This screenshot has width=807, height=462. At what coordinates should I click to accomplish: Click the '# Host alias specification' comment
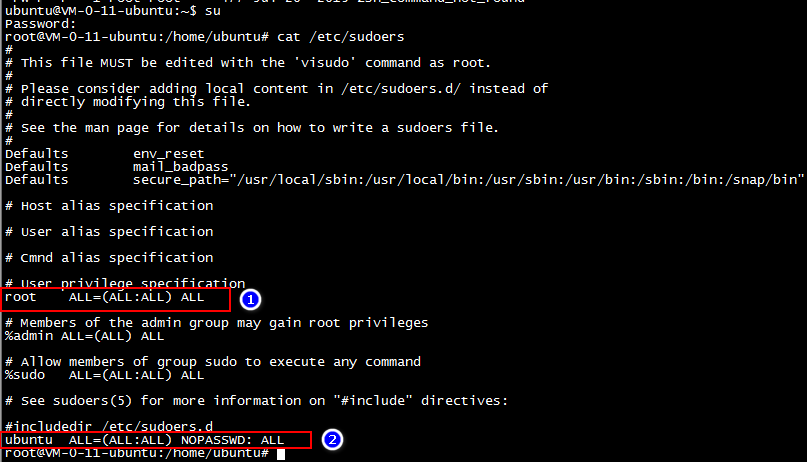click(109, 206)
